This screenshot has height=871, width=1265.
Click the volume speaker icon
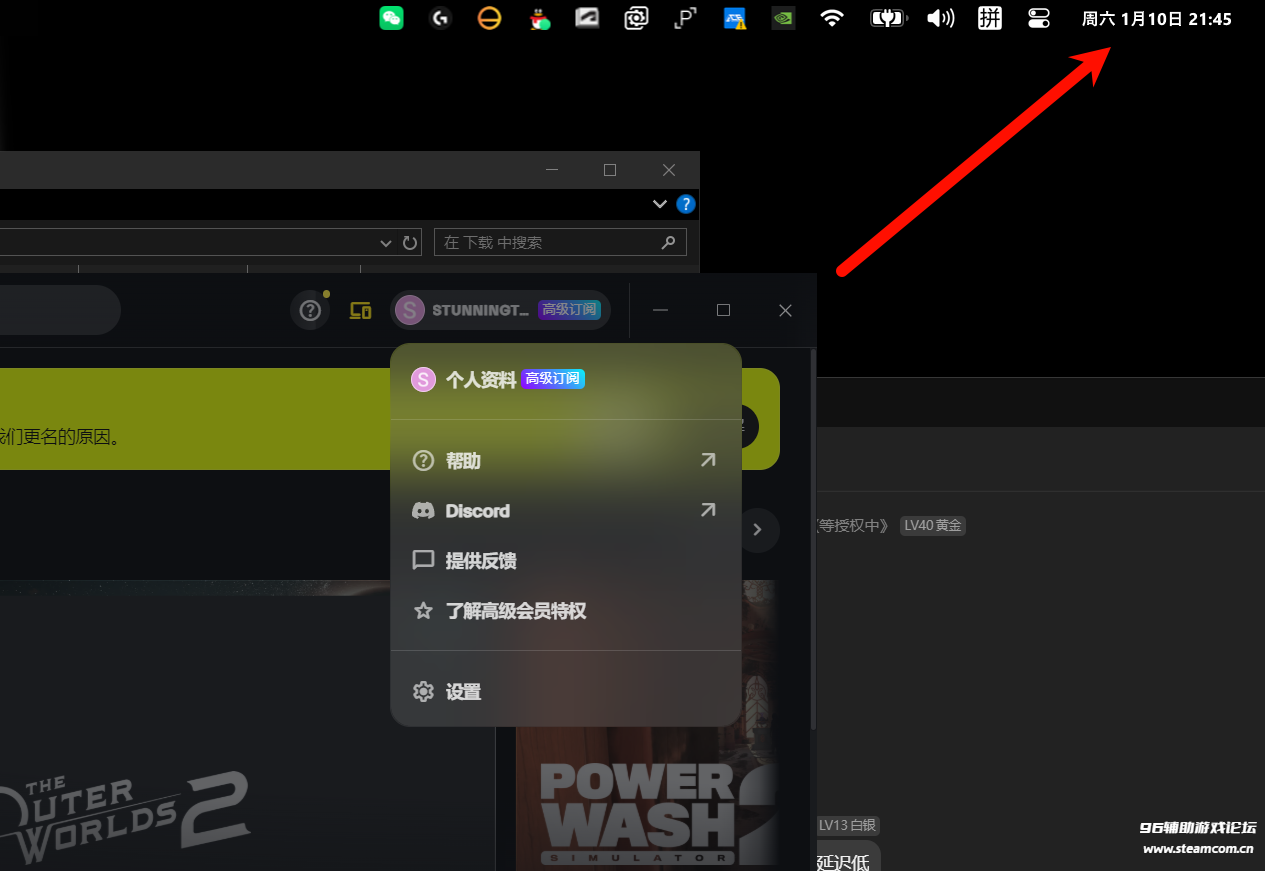pos(940,18)
